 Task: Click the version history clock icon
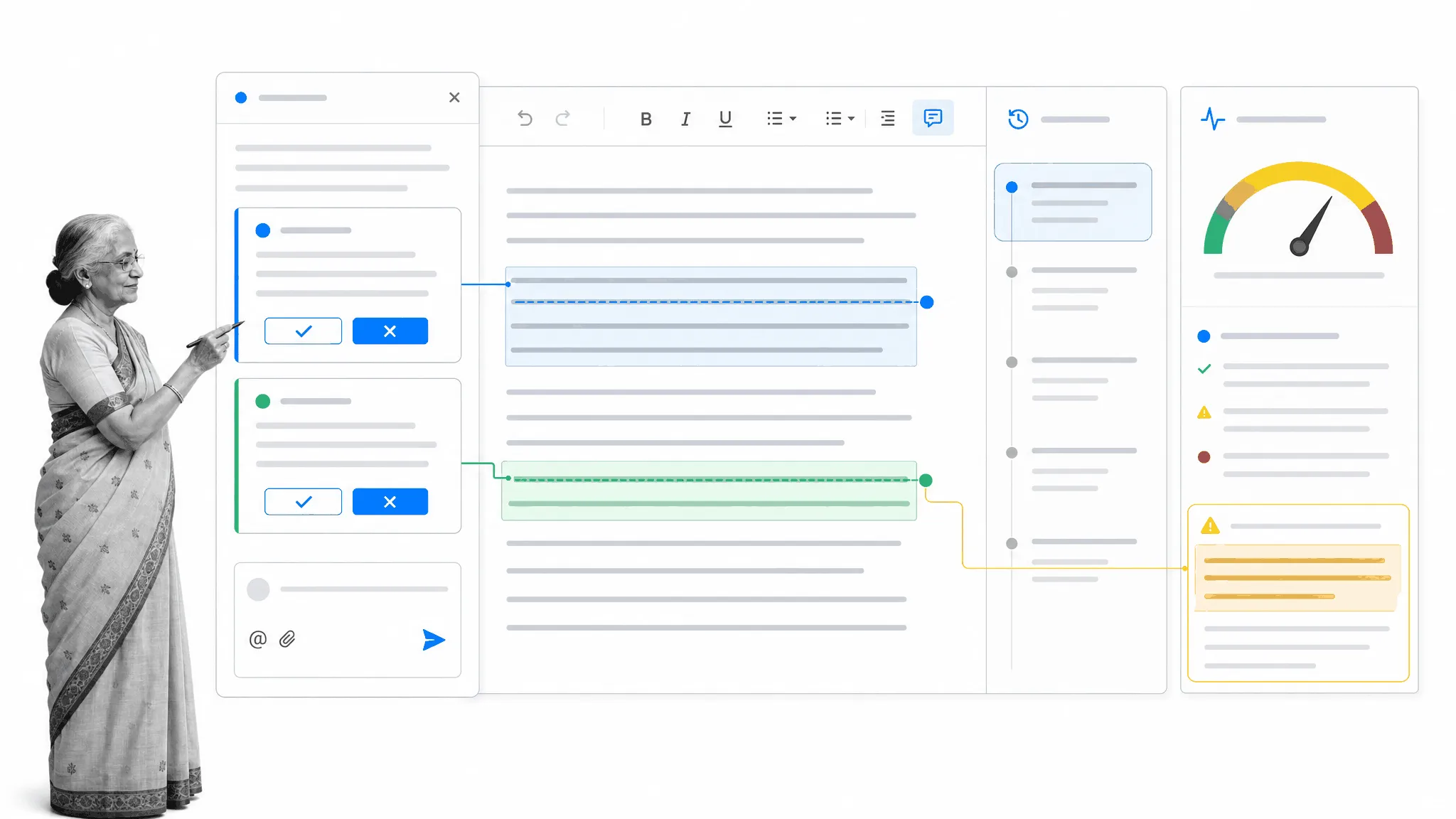pos(1018,119)
